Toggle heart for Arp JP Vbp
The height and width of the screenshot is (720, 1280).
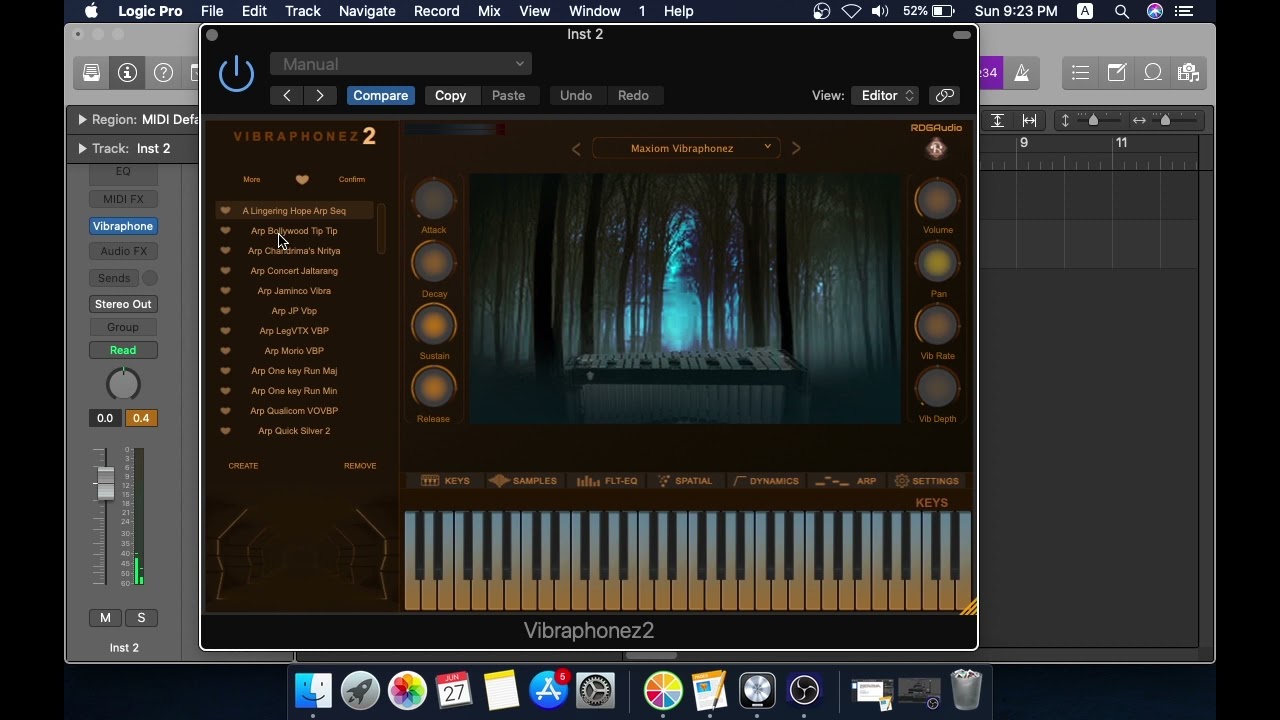[x=225, y=311]
